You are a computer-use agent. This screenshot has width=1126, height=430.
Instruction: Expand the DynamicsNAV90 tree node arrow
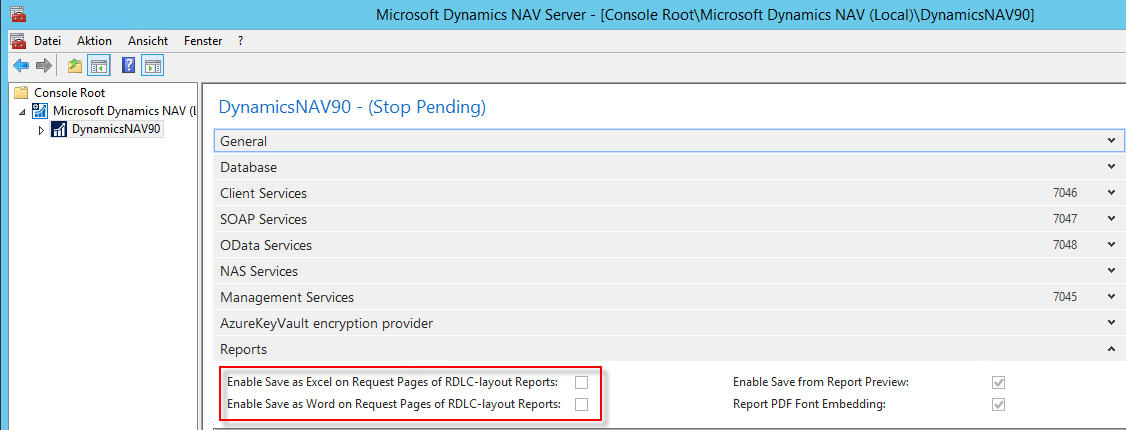coord(41,130)
